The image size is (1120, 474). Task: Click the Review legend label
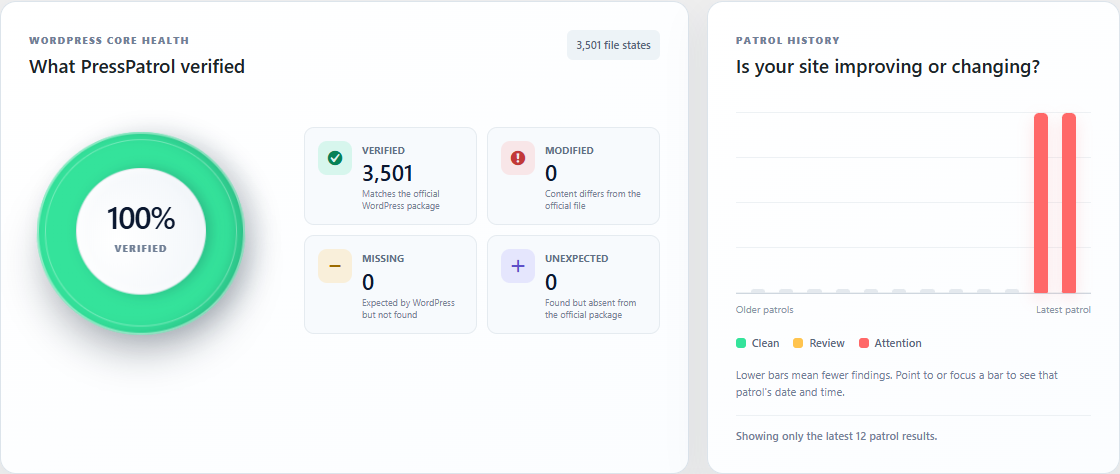point(827,343)
